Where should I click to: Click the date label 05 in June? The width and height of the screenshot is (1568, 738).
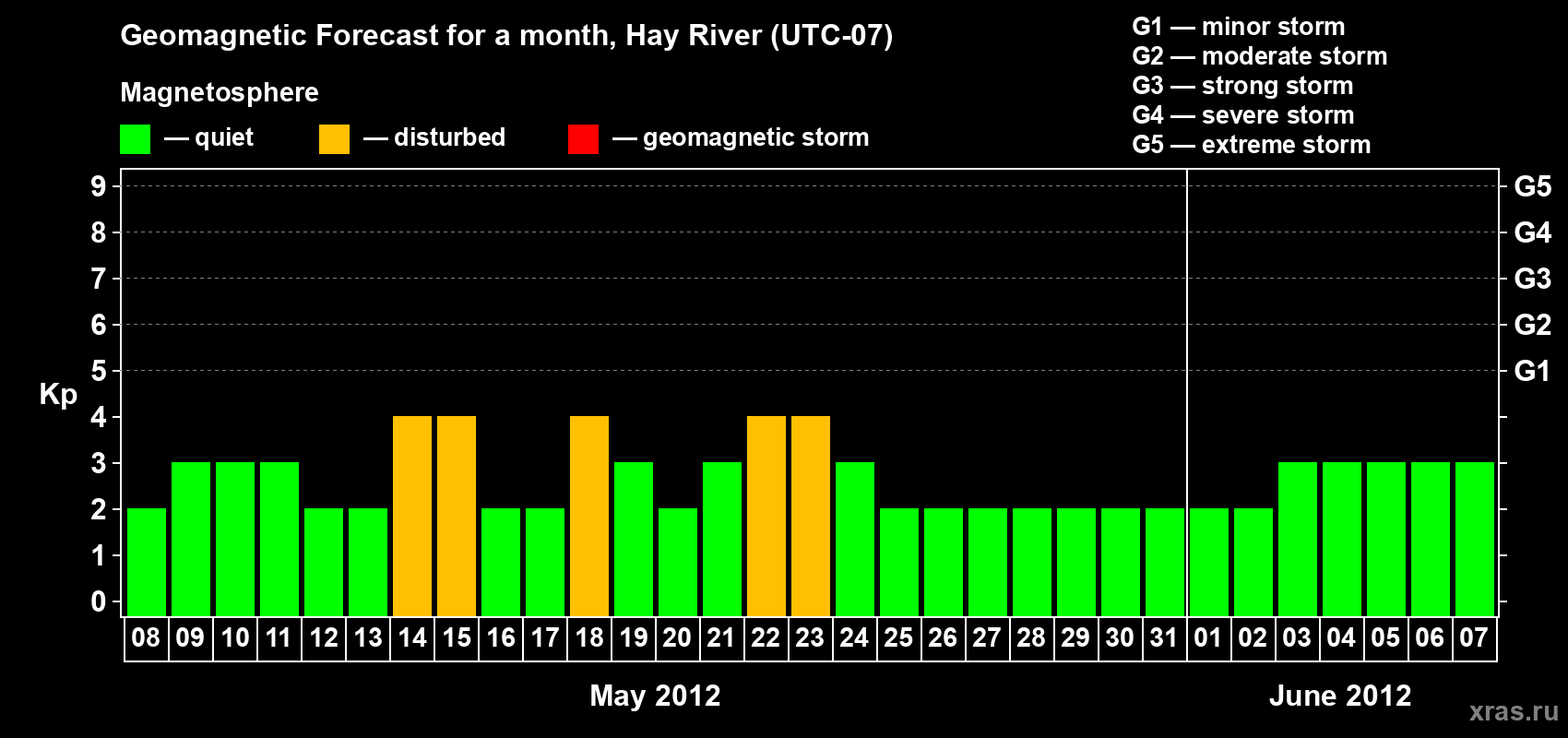click(x=1385, y=638)
